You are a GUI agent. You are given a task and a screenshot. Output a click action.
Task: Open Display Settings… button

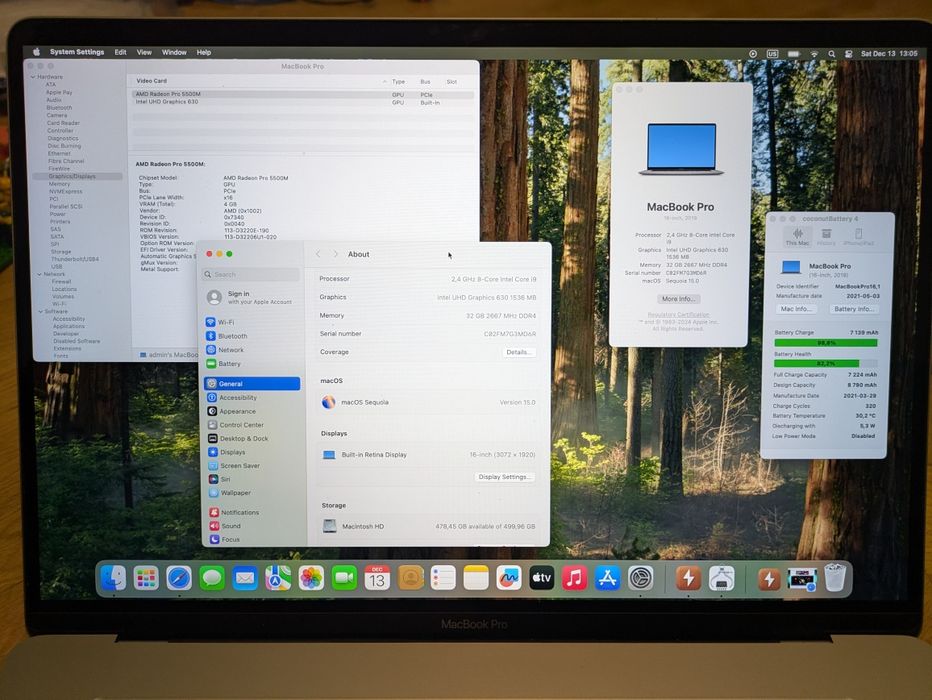pos(505,477)
